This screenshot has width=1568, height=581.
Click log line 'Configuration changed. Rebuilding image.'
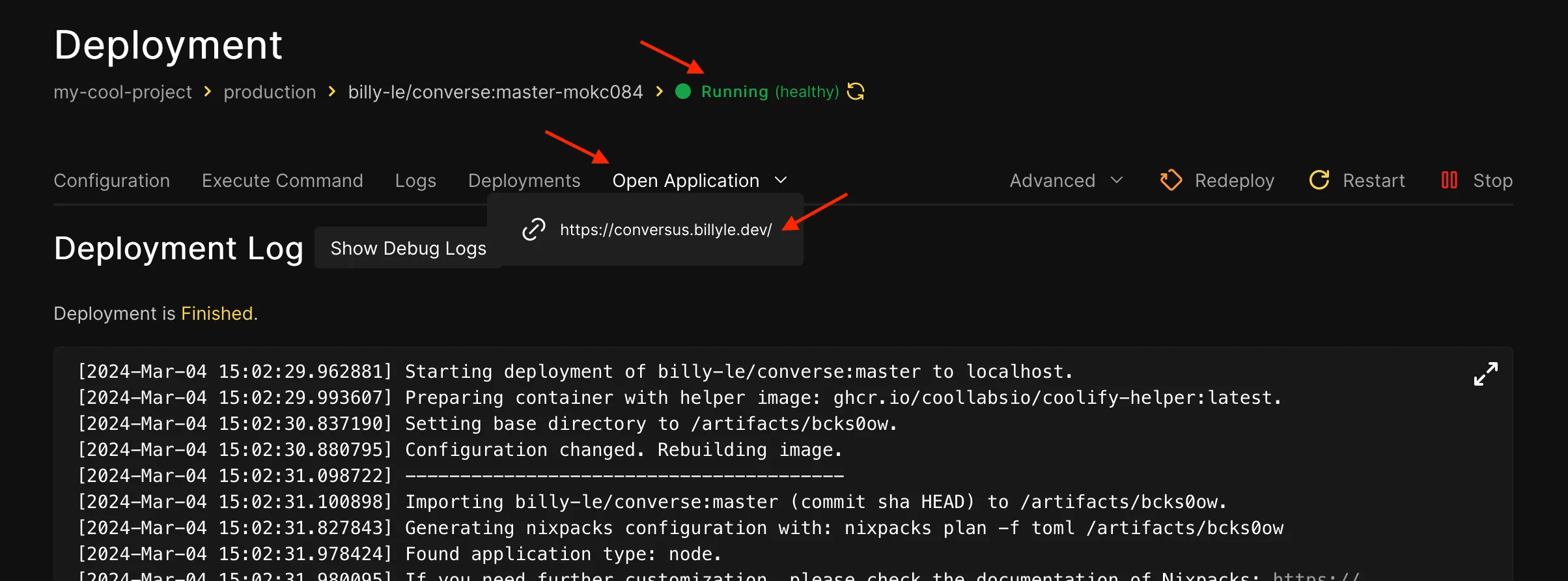coord(460,449)
